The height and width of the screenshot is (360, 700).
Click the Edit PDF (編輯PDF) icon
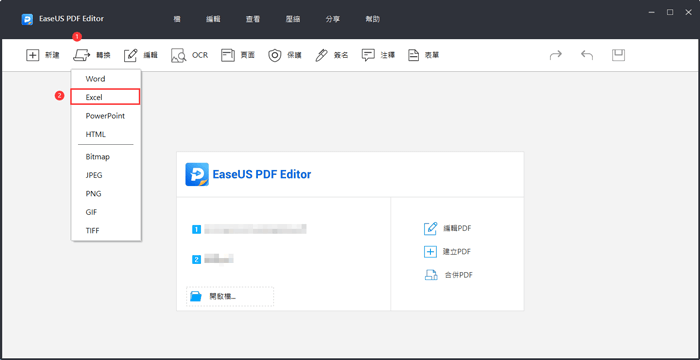click(x=430, y=228)
